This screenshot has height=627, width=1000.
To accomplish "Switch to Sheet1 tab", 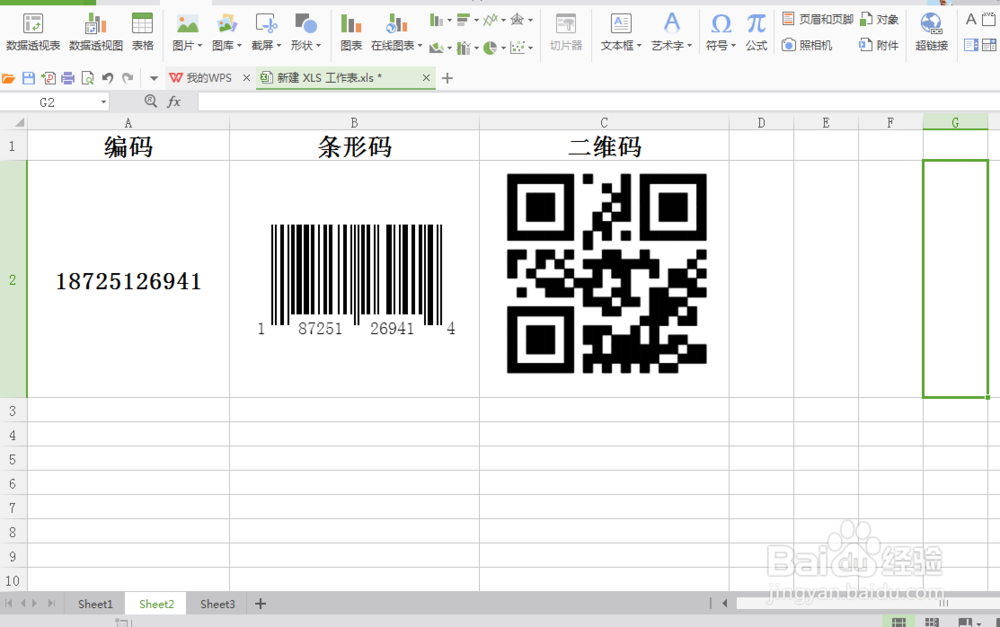I will click(x=95, y=604).
